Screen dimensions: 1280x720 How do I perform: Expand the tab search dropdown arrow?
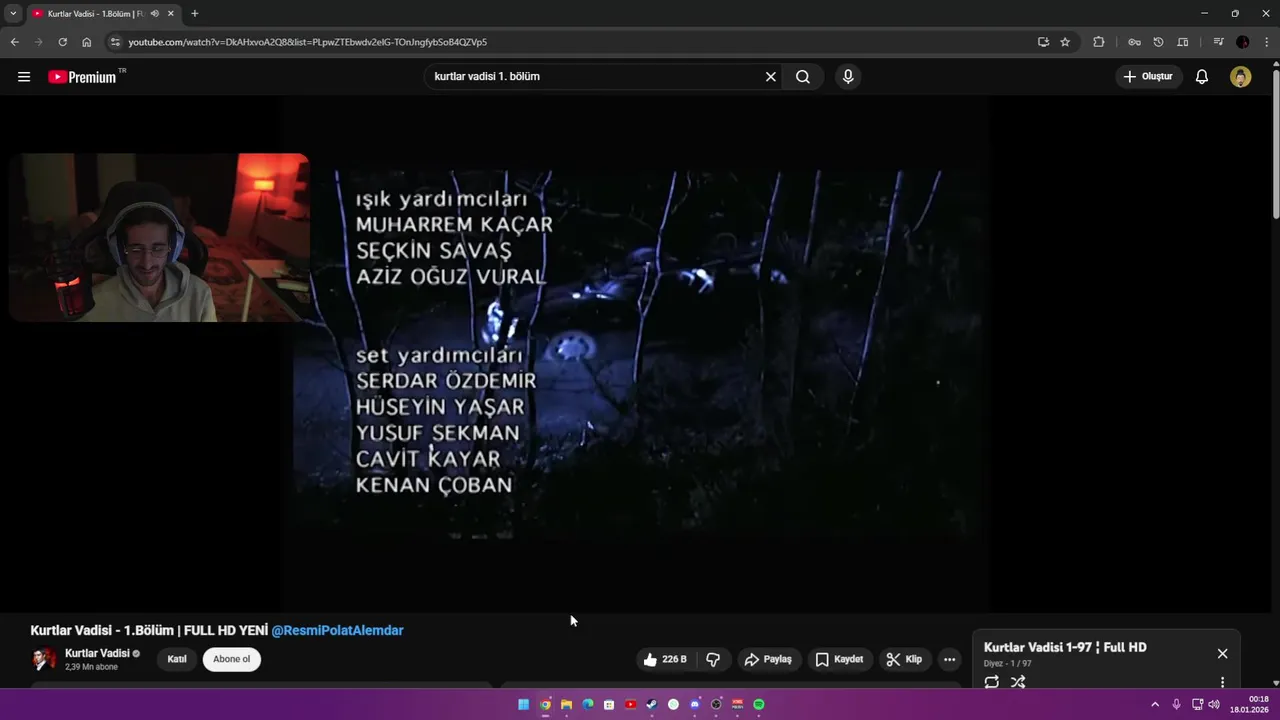click(13, 13)
